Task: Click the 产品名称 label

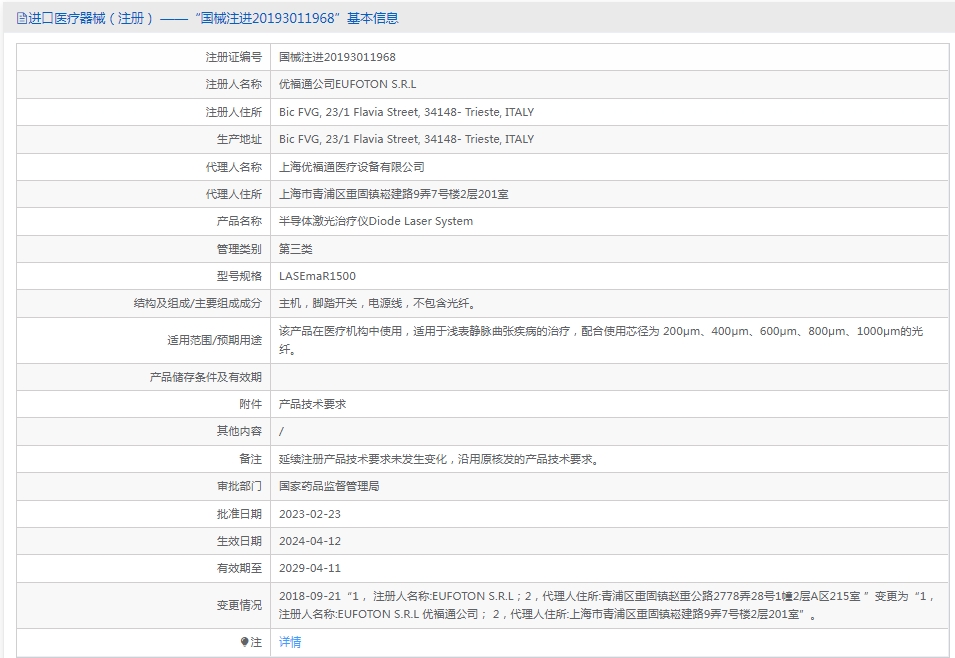Action: pos(239,221)
